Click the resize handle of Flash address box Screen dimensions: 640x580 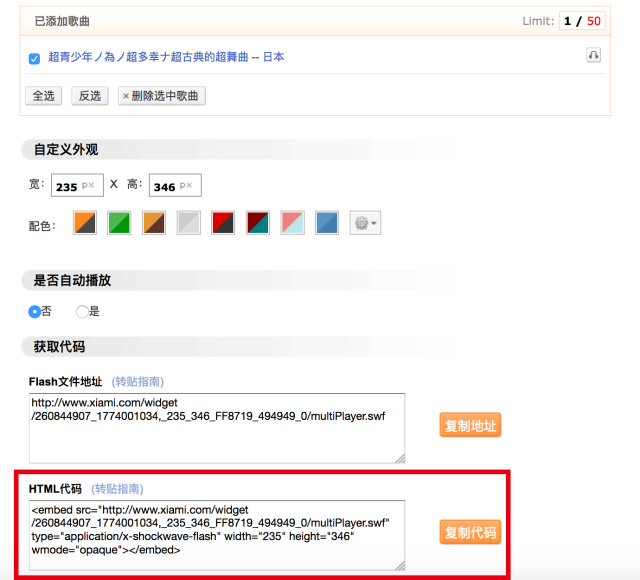(400, 458)
